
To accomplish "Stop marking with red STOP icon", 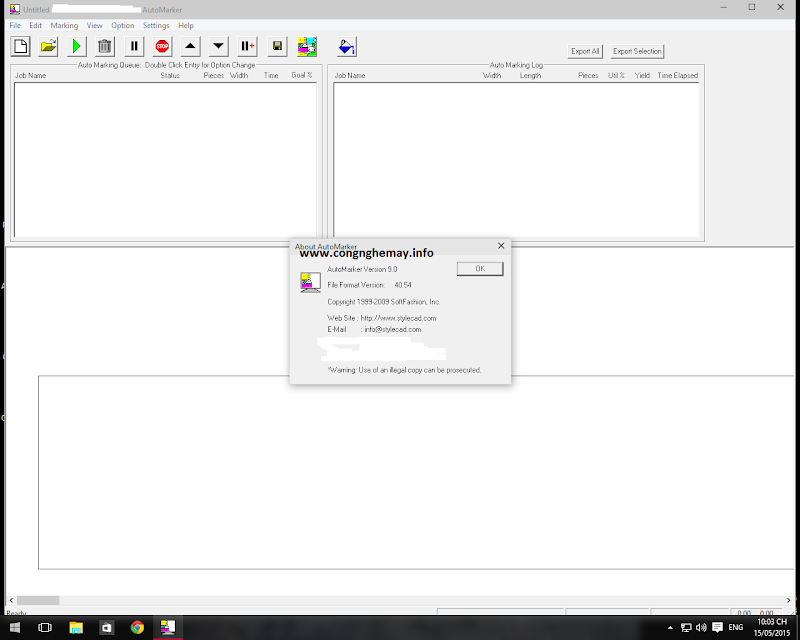I will (x=162, y=46).
